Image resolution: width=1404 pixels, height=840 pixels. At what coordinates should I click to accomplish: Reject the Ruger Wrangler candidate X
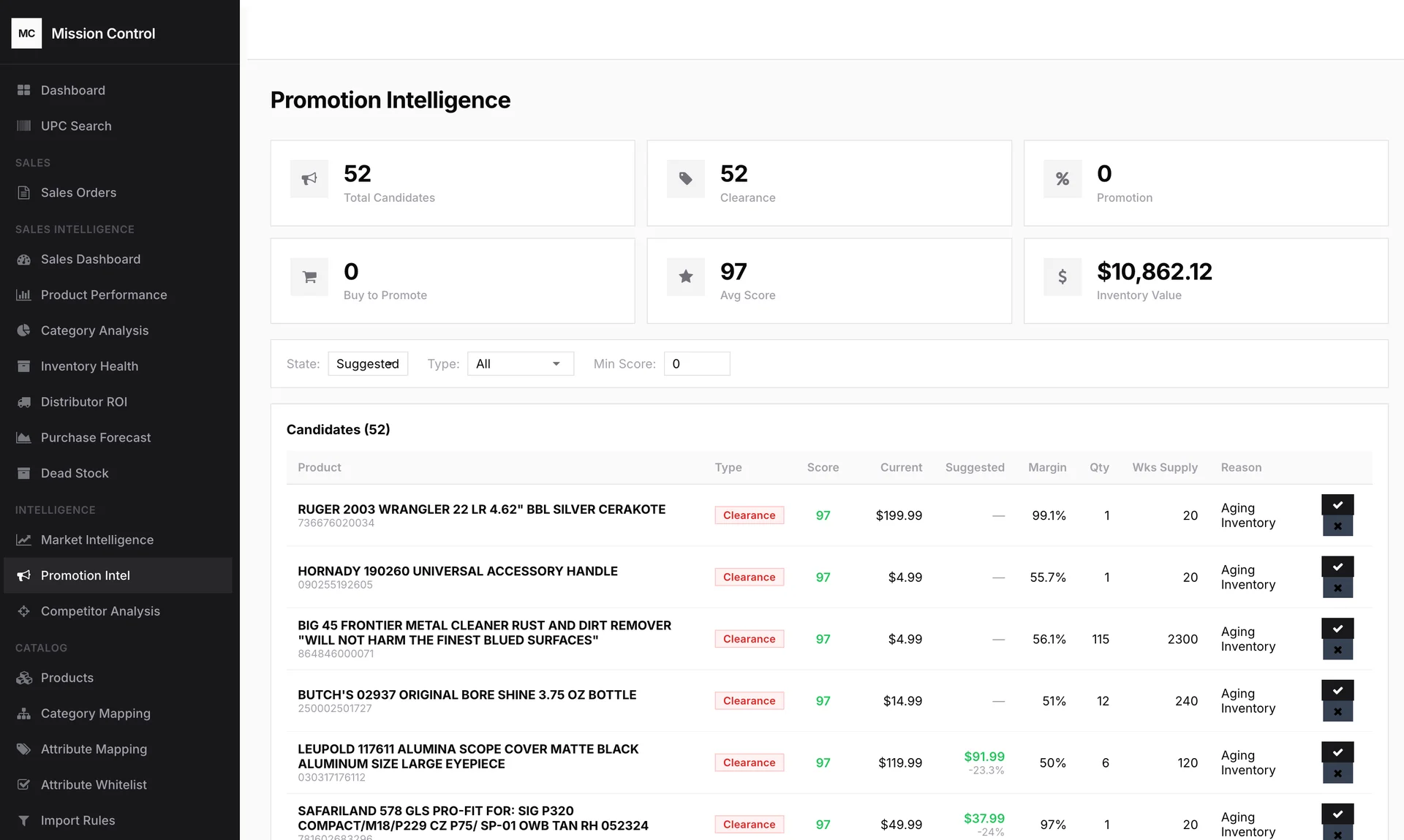(x=1337, y=526)
